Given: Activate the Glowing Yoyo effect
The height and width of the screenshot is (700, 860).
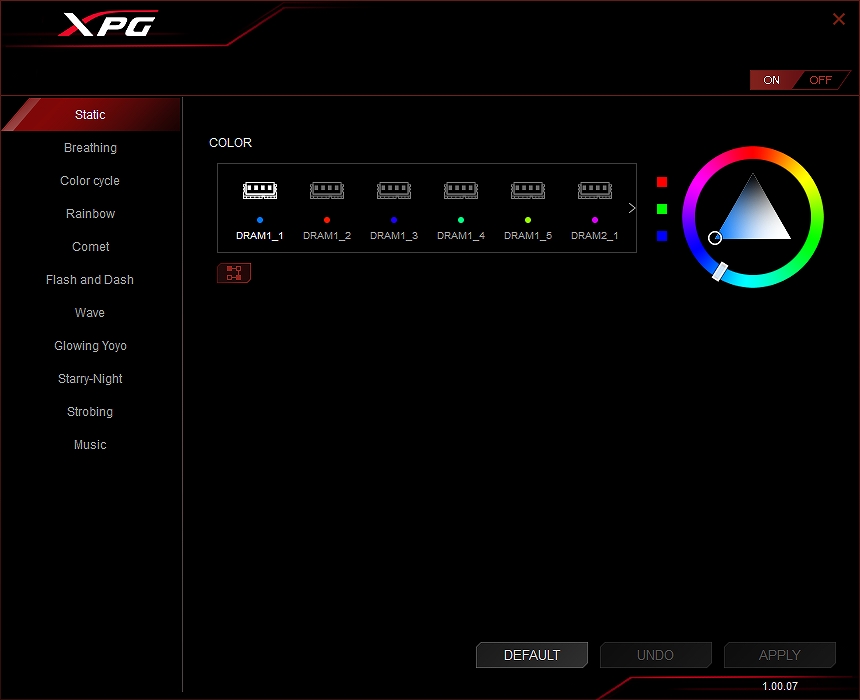Looking at the screenshot, I should click(90, 346).
